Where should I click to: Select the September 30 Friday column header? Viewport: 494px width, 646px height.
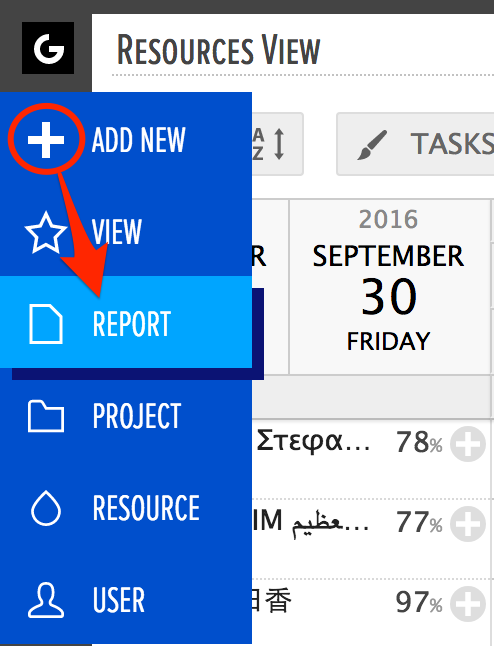[x=389, y=287]
